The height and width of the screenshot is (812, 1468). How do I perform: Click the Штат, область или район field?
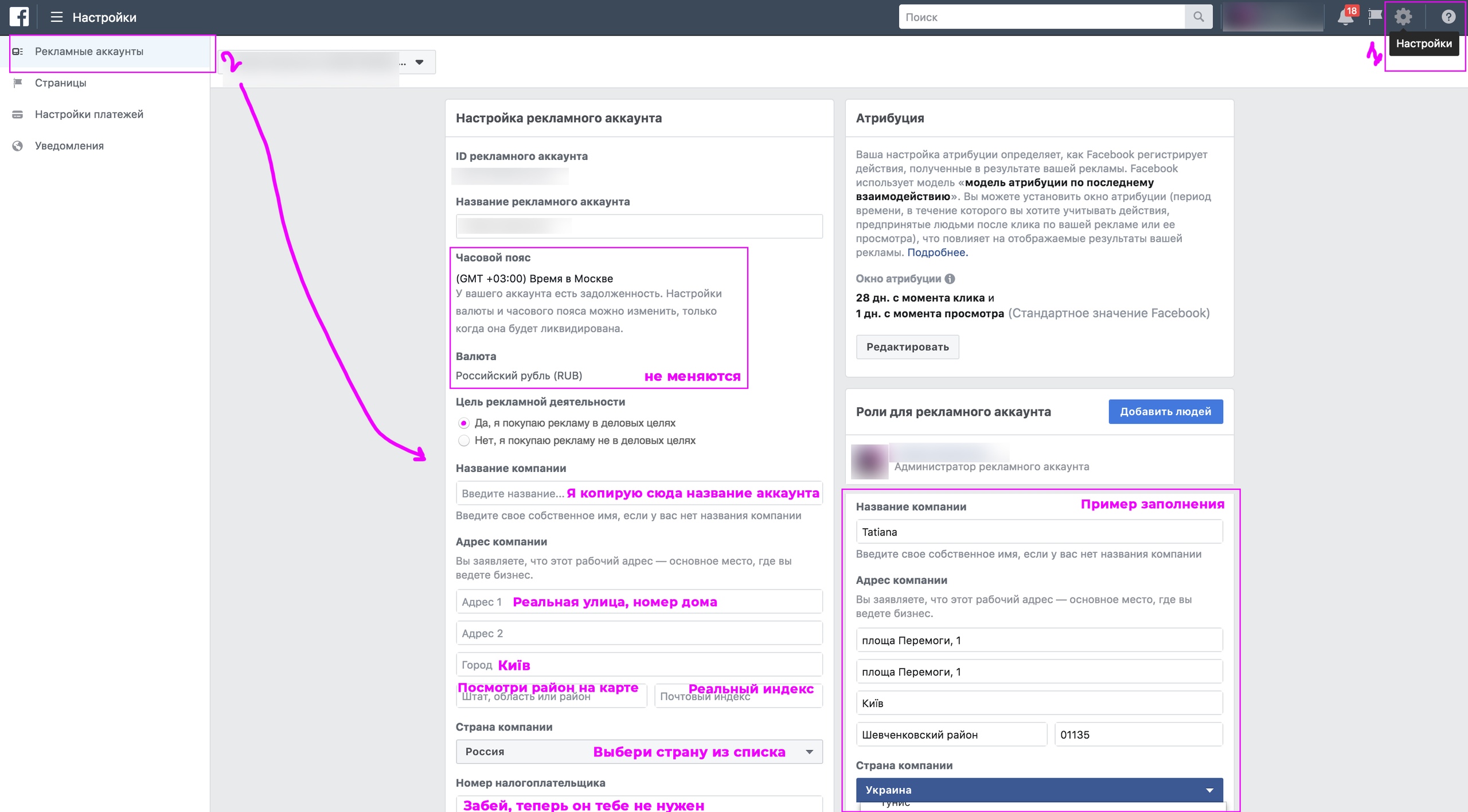(x=551, y=696)
